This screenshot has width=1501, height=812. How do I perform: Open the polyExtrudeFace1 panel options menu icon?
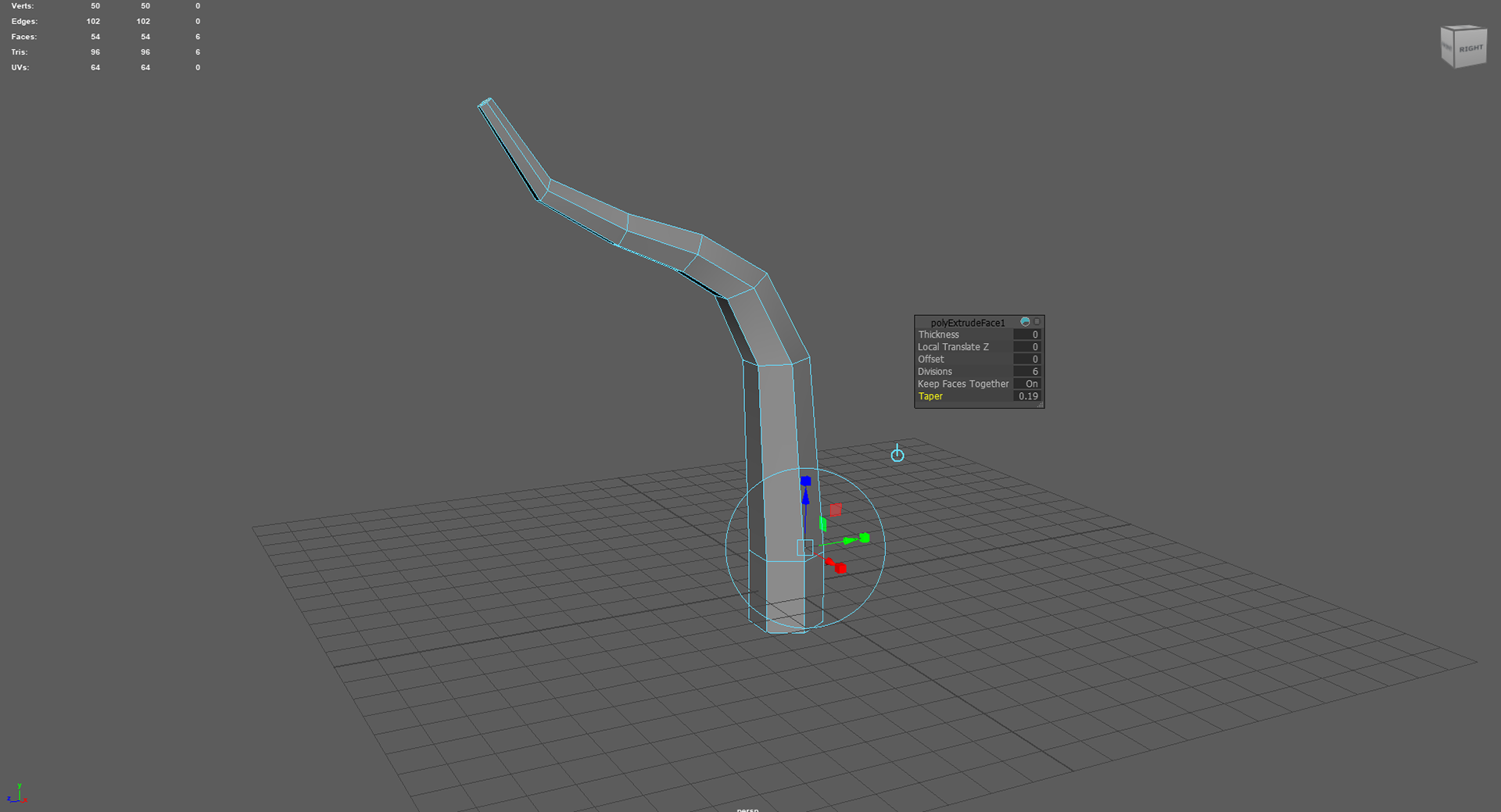1037,322
